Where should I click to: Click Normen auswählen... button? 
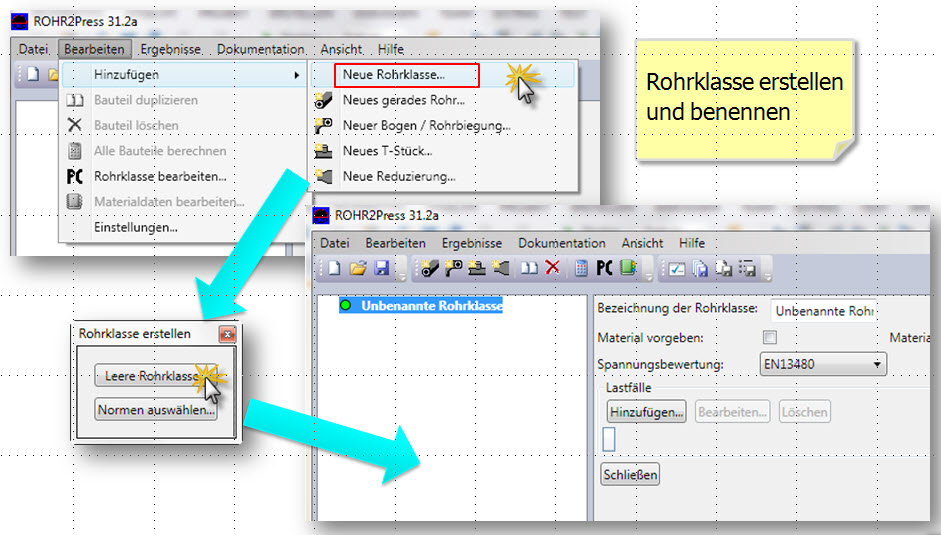(155, 410)
